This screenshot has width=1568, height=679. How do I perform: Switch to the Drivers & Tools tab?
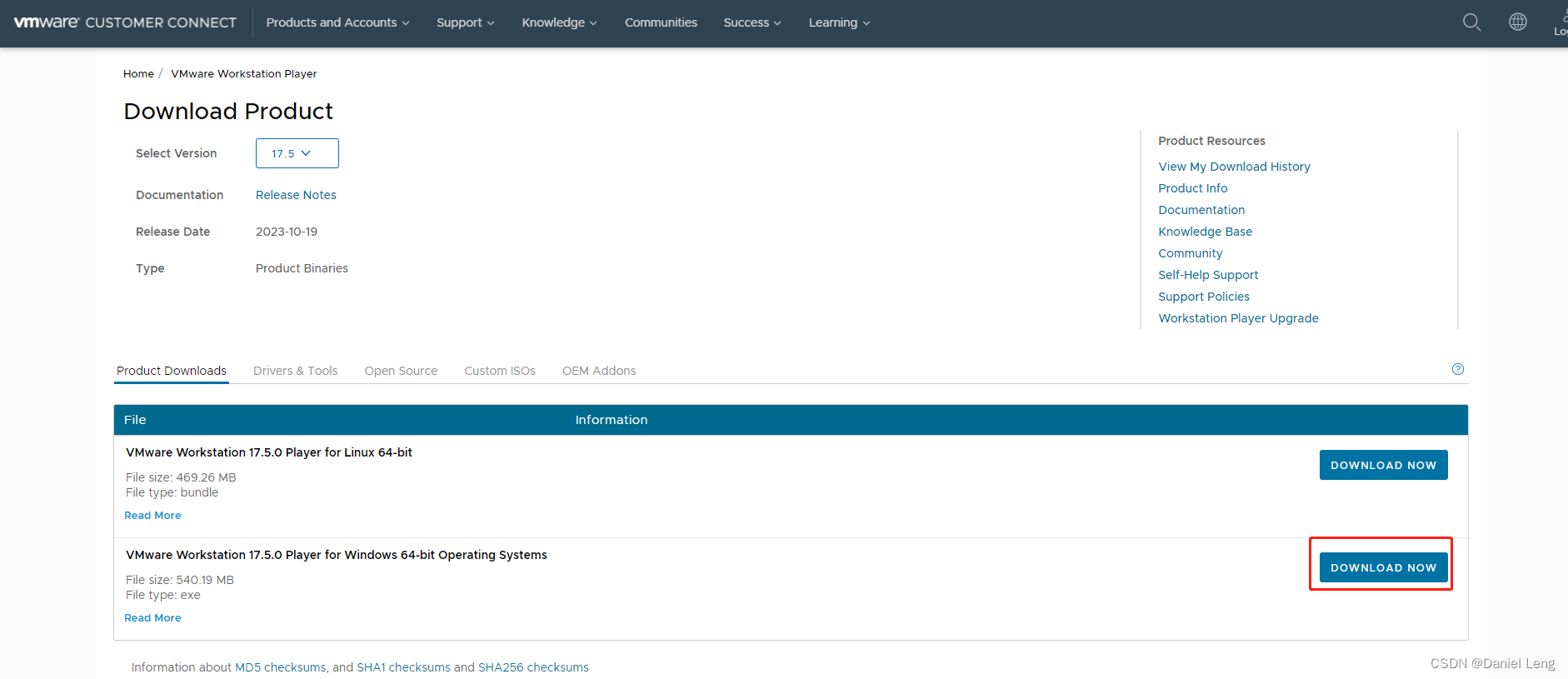pyautogui.click(x=296, y=371)
